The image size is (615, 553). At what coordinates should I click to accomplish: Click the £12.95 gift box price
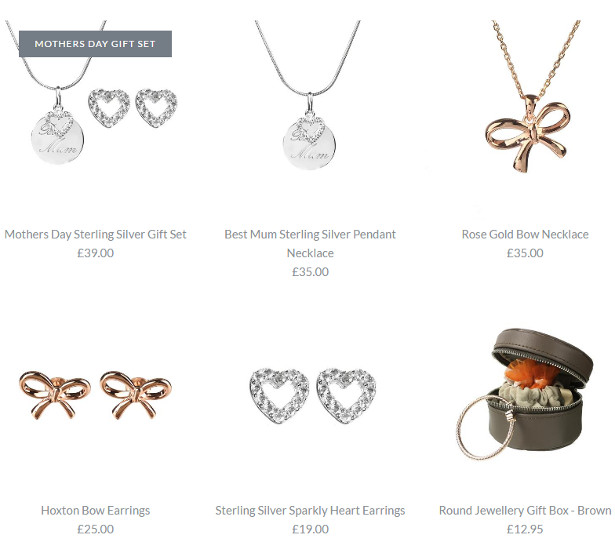pyautogui.click(x=525, y=529)
